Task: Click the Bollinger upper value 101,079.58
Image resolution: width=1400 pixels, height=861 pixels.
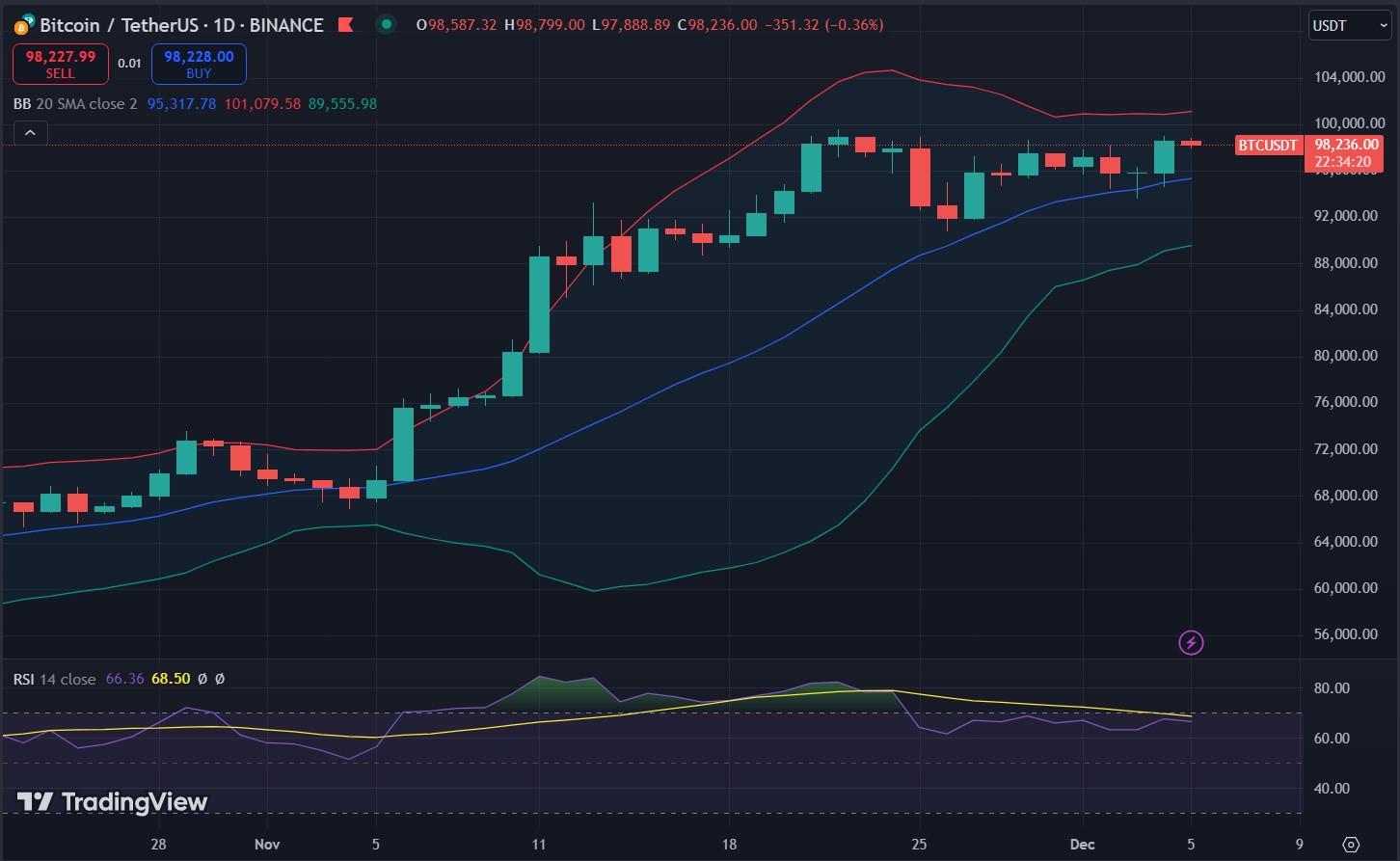Action: [262, 103]
